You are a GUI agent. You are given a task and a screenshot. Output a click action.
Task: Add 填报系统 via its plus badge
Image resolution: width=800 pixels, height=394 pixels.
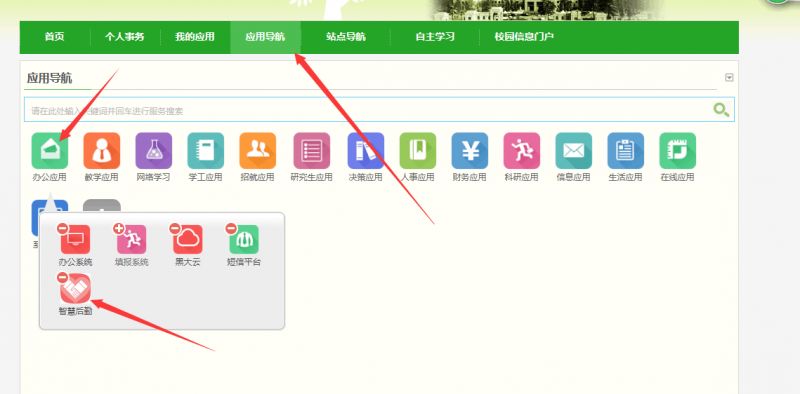118,229
